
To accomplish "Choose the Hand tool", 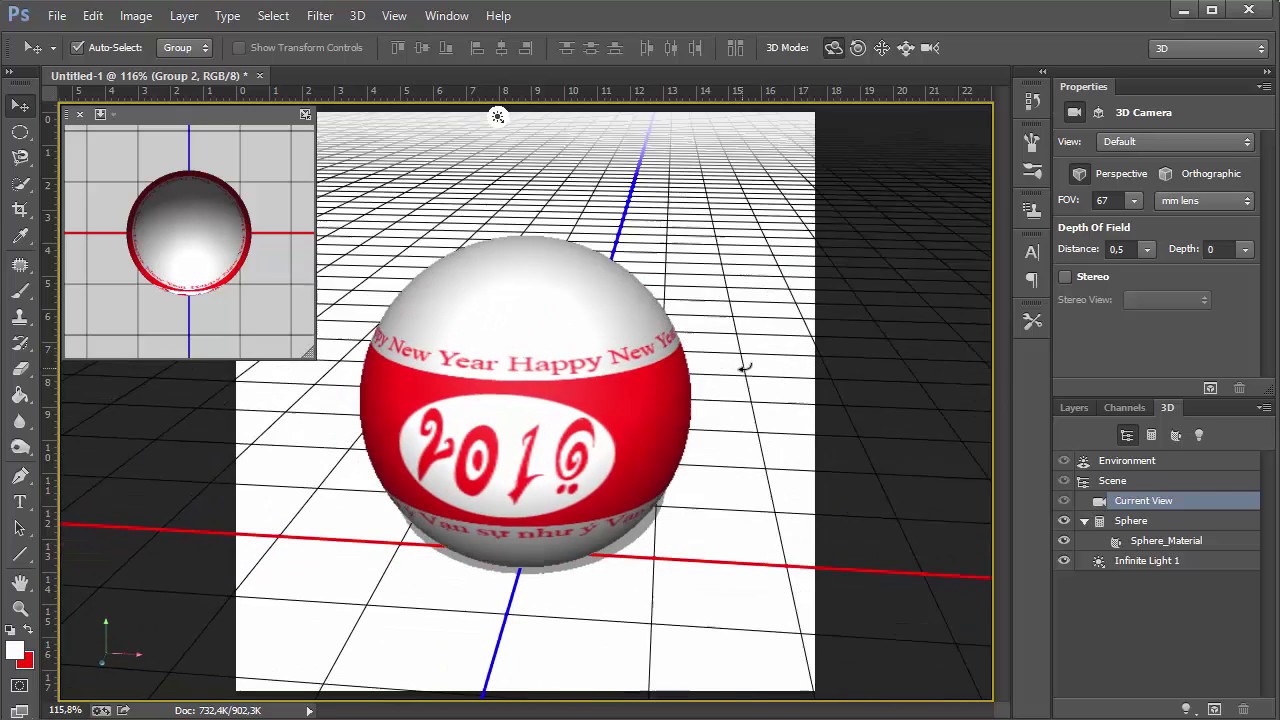I will pos(20,582).
